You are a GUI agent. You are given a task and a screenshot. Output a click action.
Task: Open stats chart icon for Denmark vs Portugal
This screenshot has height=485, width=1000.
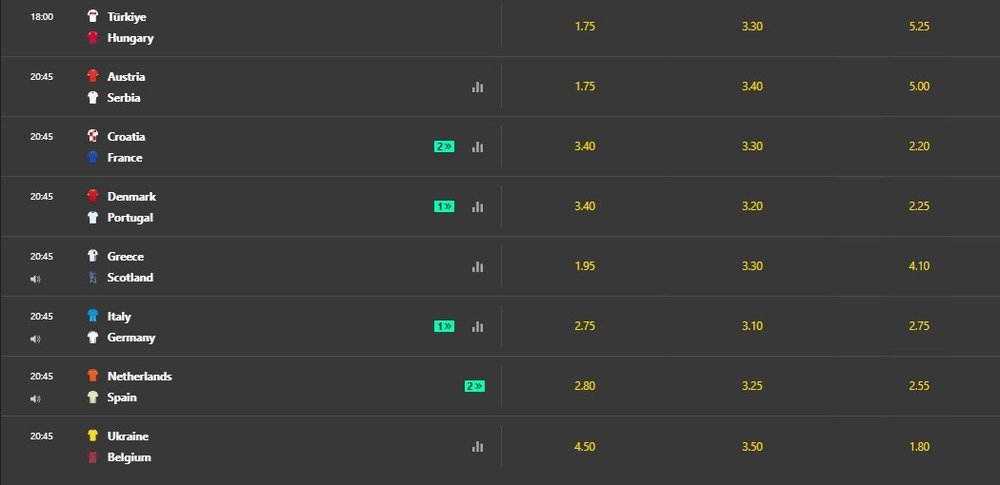point(478,207)
